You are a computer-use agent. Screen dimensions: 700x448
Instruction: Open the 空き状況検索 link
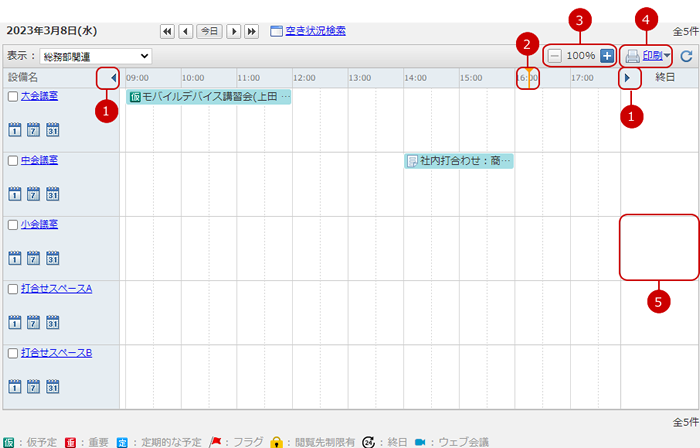tap(316, 31)
